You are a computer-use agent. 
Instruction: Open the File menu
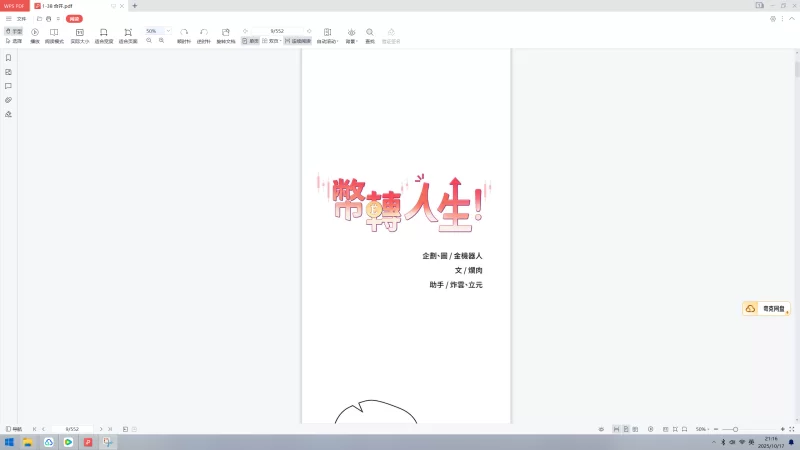(21, 18)
